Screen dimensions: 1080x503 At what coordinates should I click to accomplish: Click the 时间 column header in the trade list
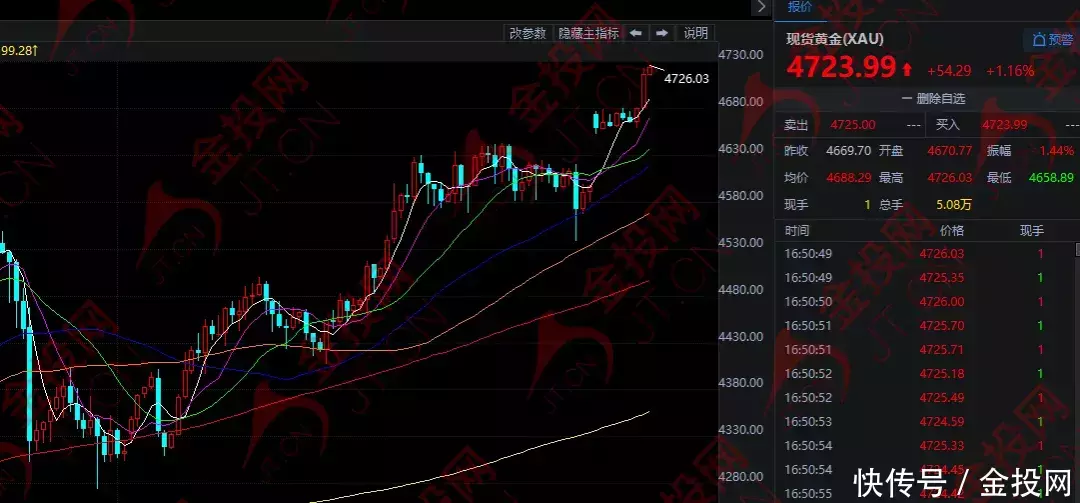coord(798,230)
